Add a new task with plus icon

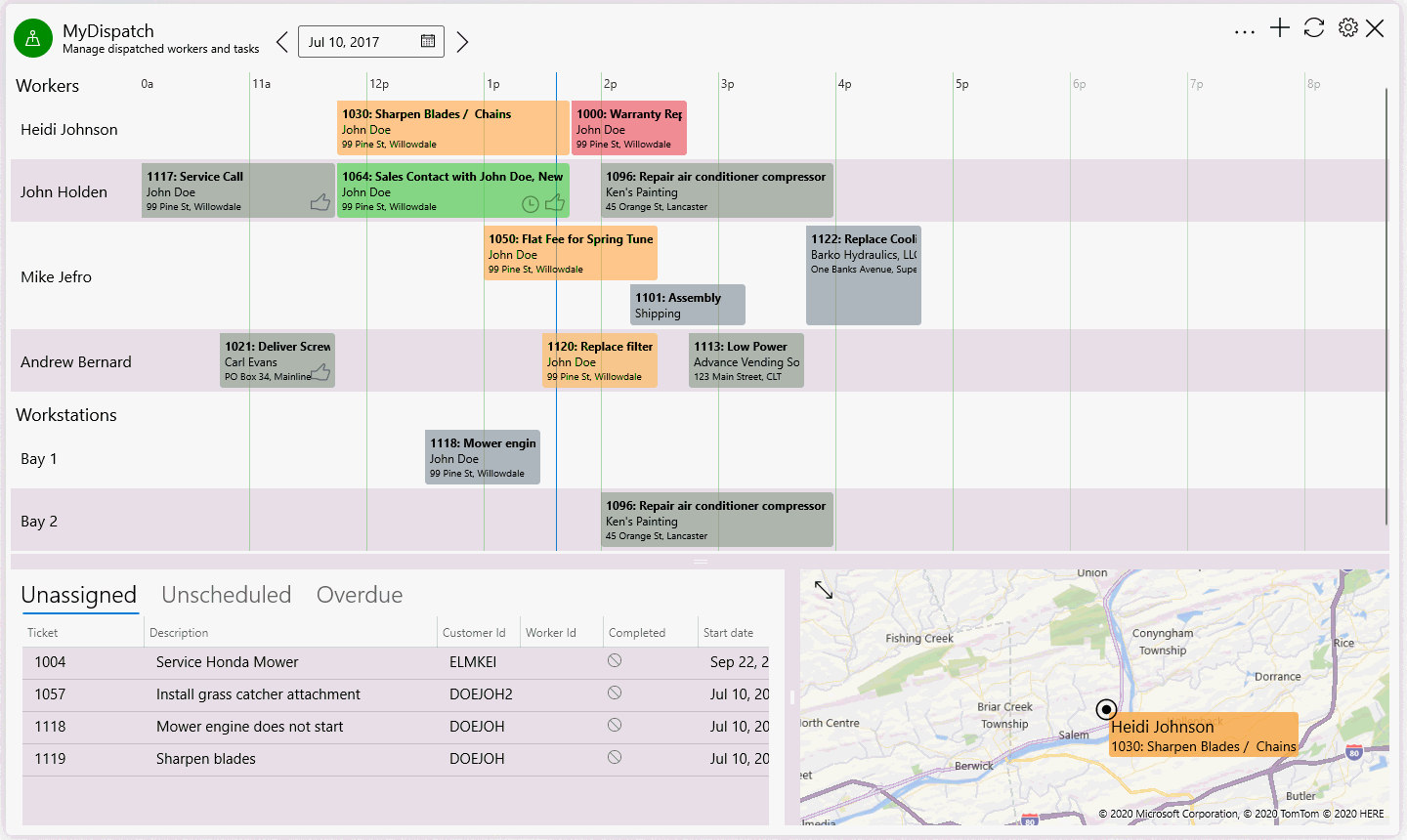coord(1280,28)
